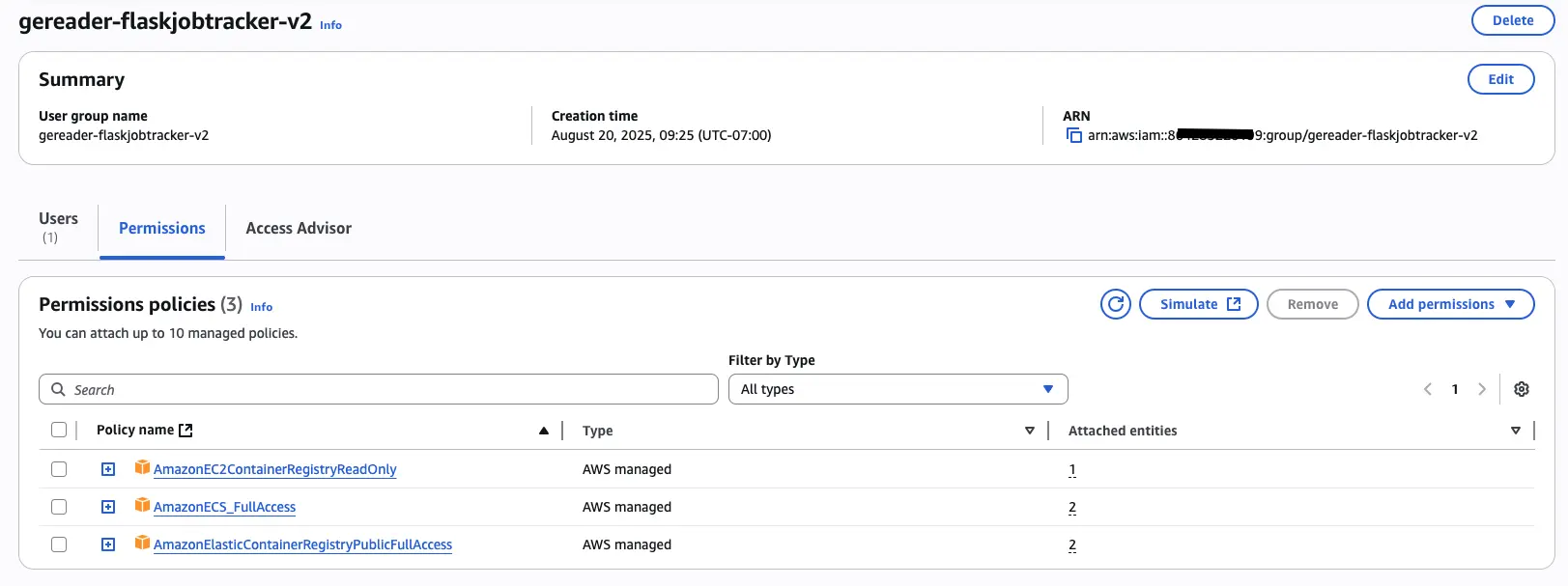This screenshot has width=1568, height=586.
Task: Click the refresh policies icon button
Action: tap(1115, 304)
